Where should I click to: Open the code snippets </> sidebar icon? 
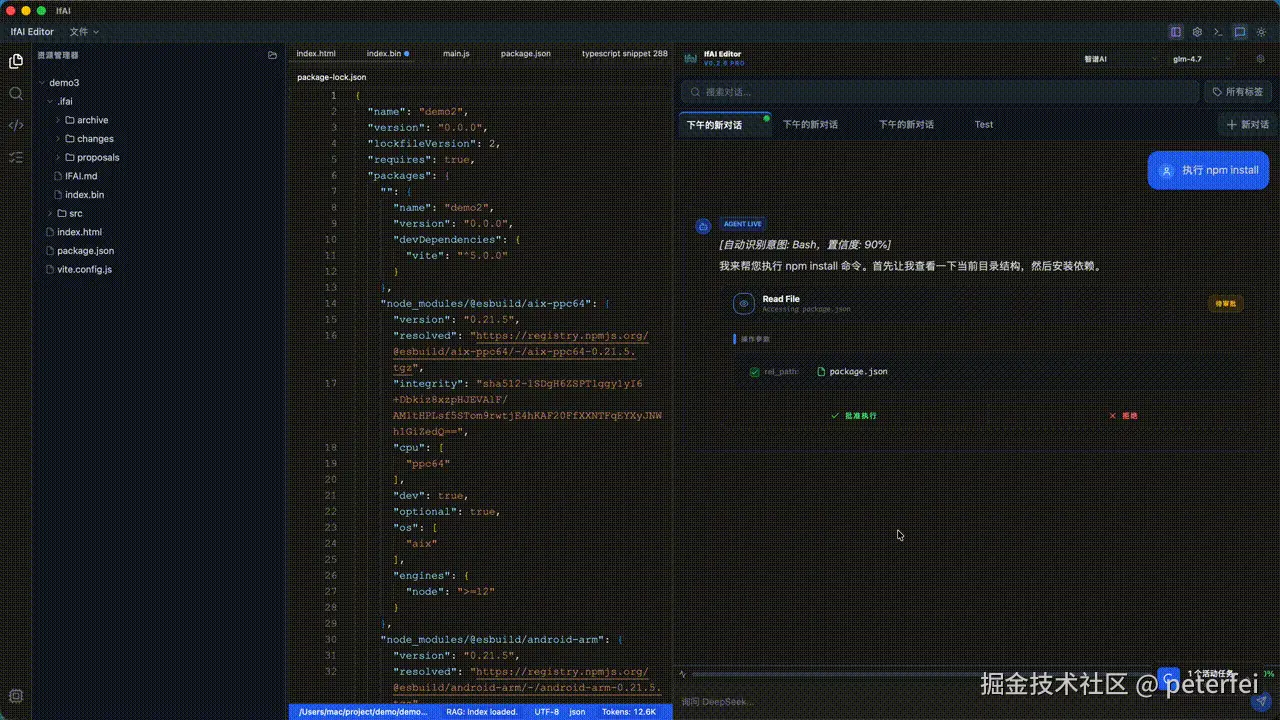click(16, 125)
